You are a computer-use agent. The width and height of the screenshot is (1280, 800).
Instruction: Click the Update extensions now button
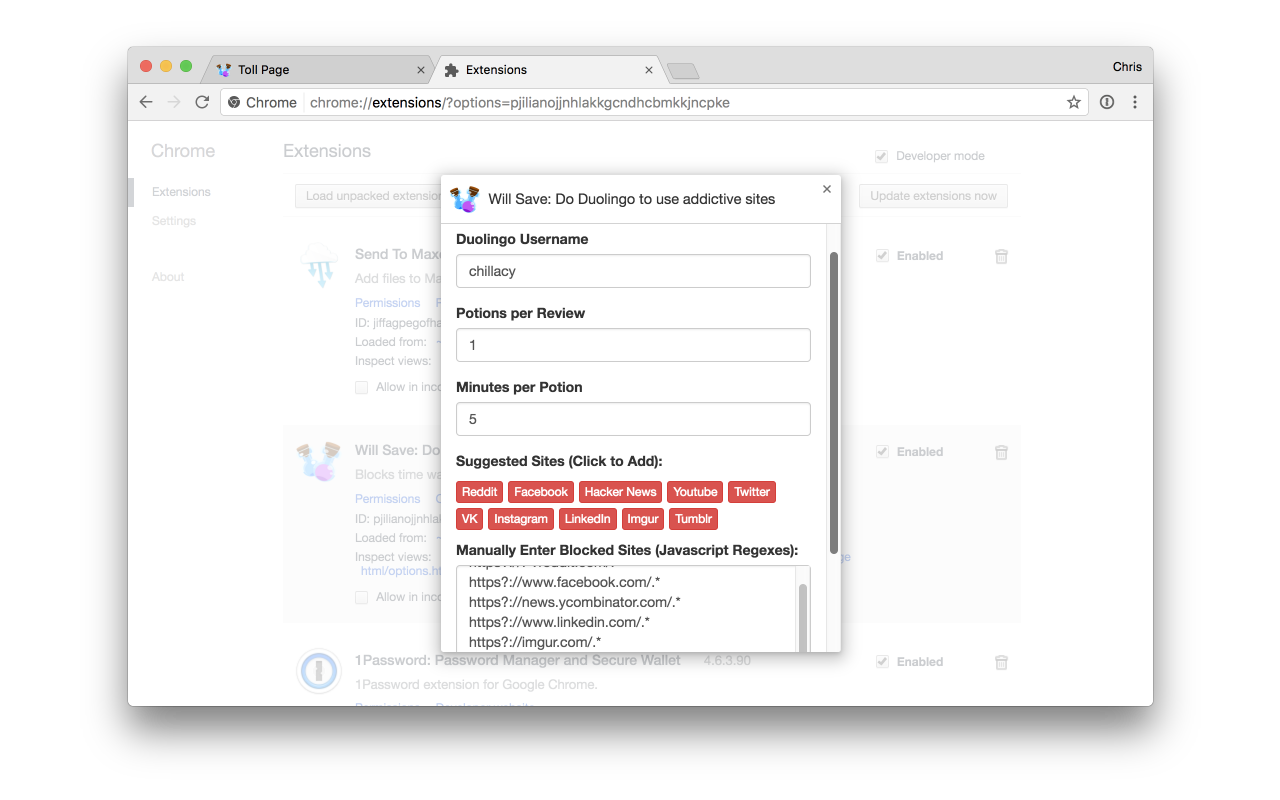[933, 196]
